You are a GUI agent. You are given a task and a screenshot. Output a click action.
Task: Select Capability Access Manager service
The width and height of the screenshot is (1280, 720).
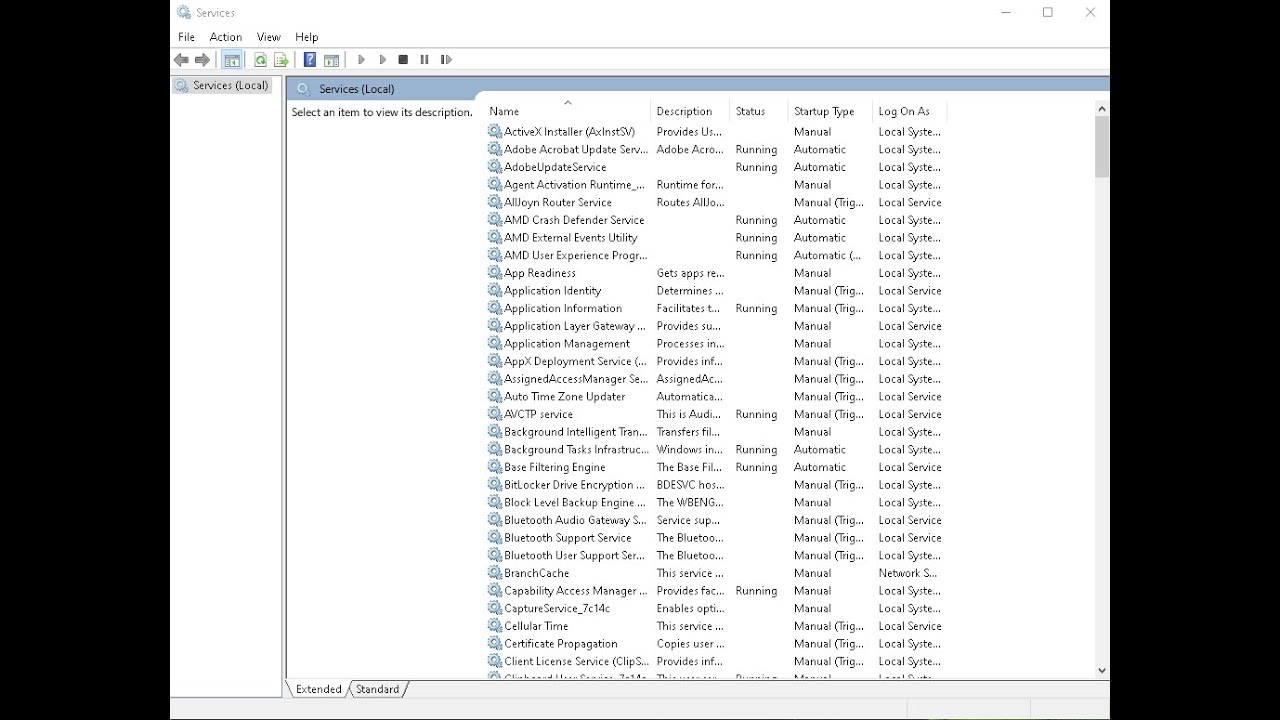point(715,591)
